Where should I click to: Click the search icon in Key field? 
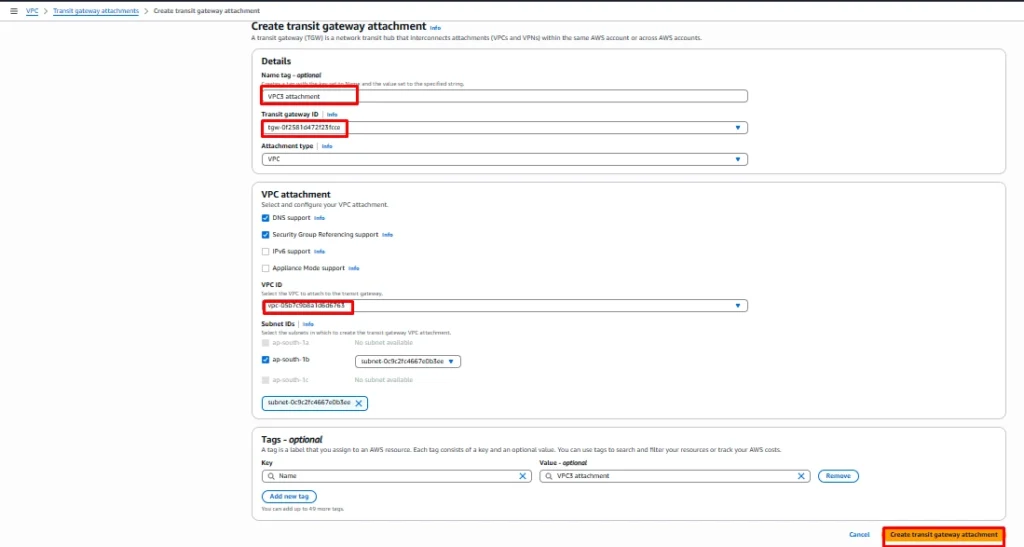click(269, 476)
